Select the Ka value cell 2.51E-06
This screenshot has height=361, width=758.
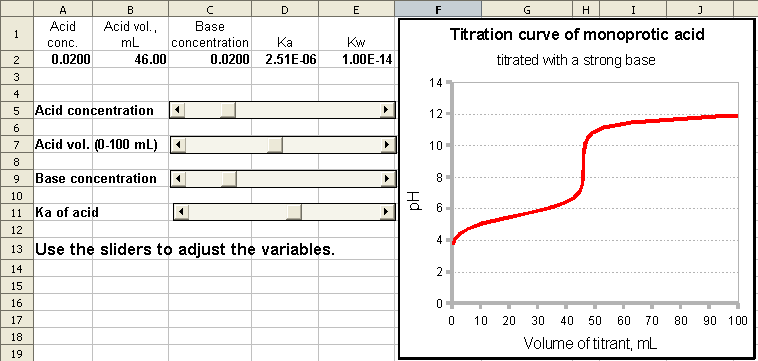[285, 60]
